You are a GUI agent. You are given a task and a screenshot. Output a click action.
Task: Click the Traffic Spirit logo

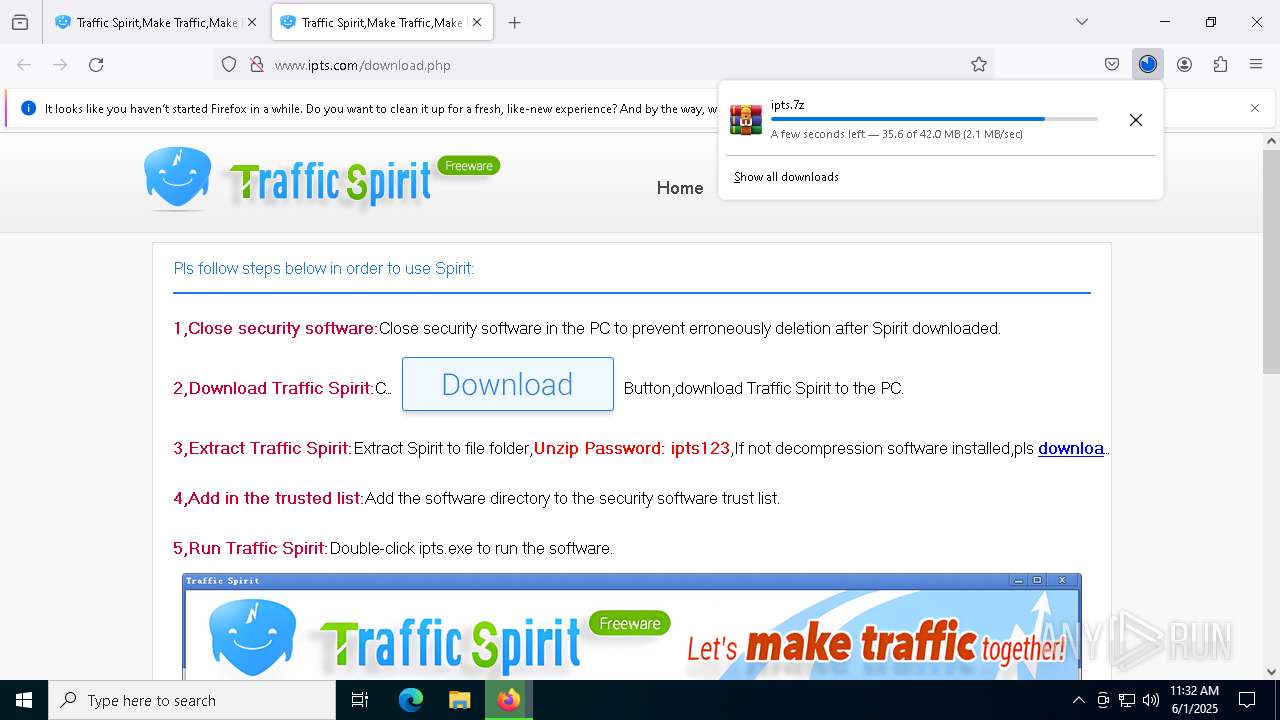[290, 180]
